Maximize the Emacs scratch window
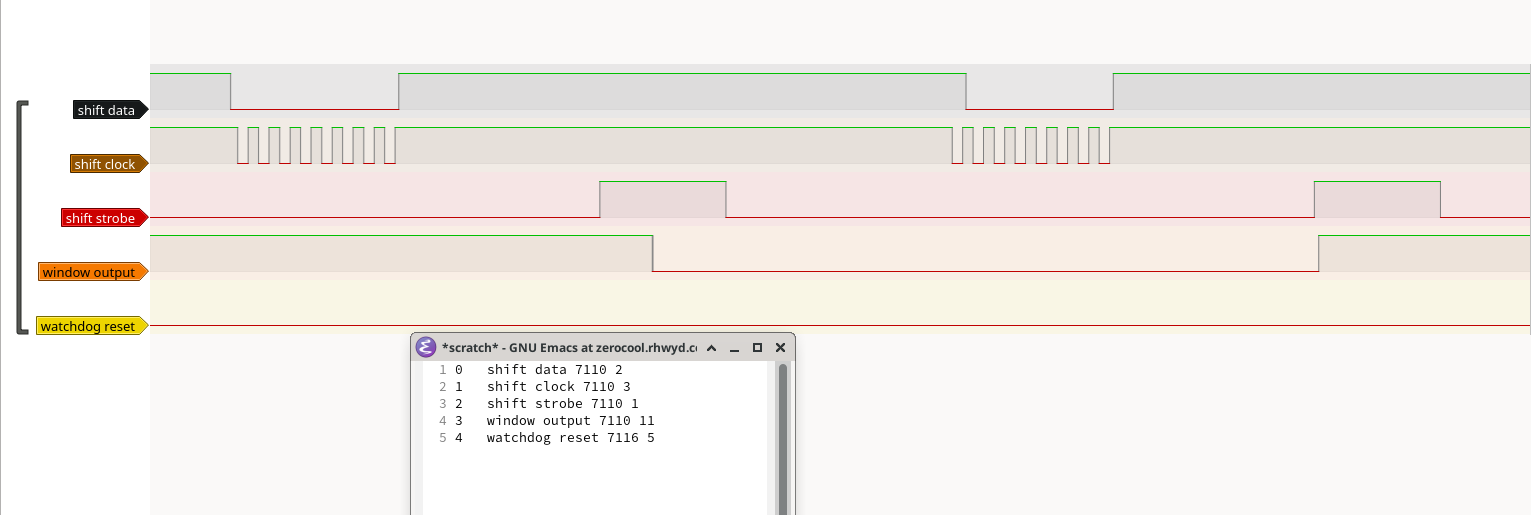This screenshot has height=515, width=1531. pos(757,348)
